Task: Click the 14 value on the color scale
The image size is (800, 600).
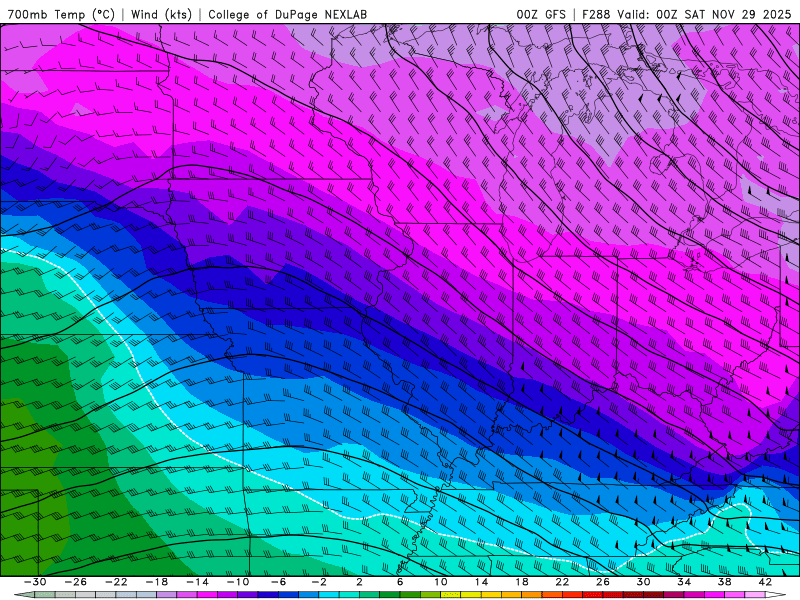Action: tap(481, 582)
